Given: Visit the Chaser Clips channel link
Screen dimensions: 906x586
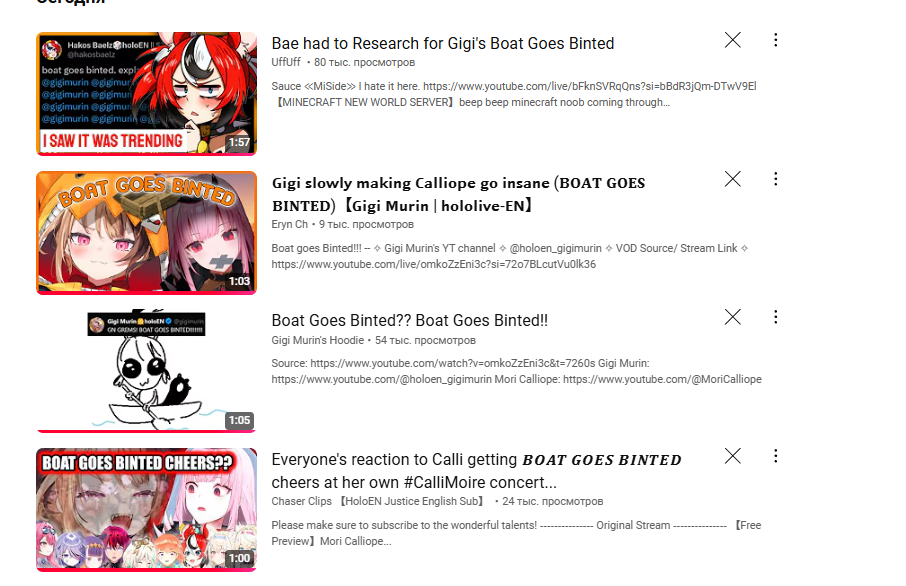Looking at the screenshot, I should [x=378, y=501].
